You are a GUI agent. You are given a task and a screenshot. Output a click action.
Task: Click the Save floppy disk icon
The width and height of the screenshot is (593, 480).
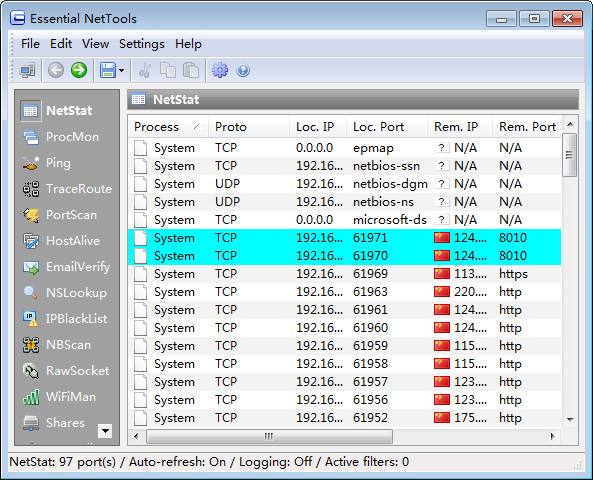click(108, 70)
